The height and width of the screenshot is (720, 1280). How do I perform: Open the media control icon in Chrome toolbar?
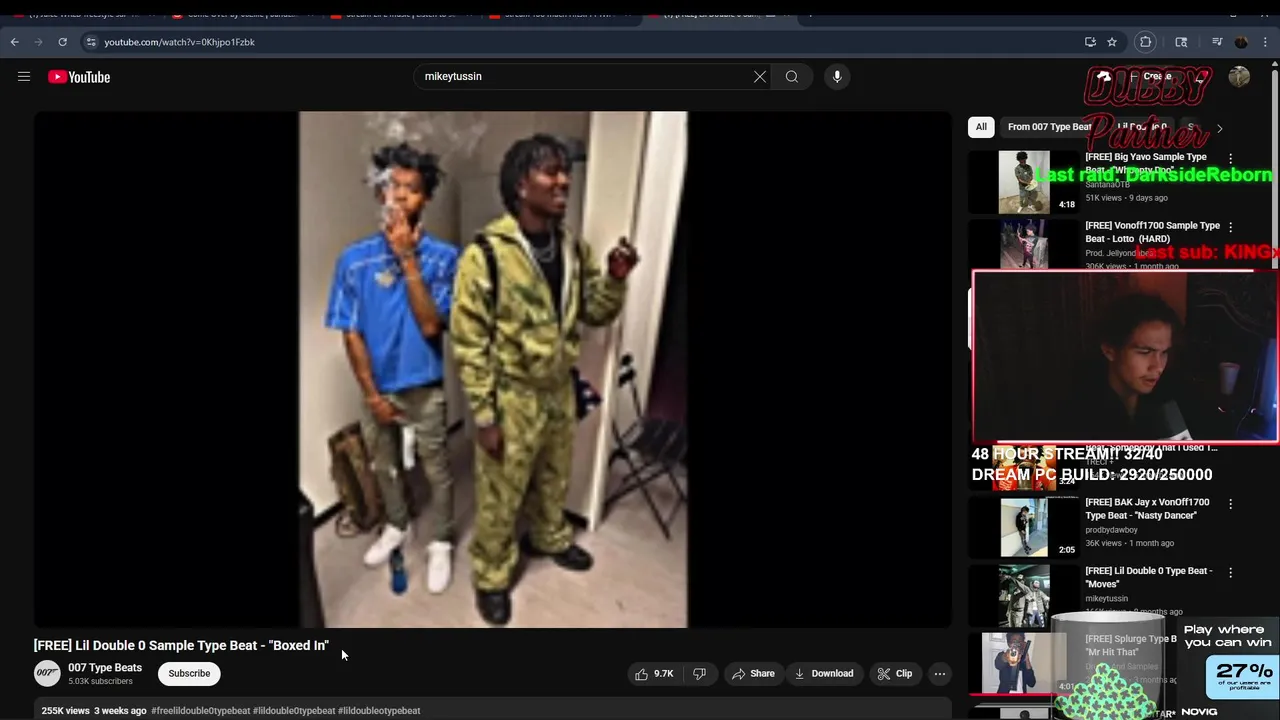1217,42
